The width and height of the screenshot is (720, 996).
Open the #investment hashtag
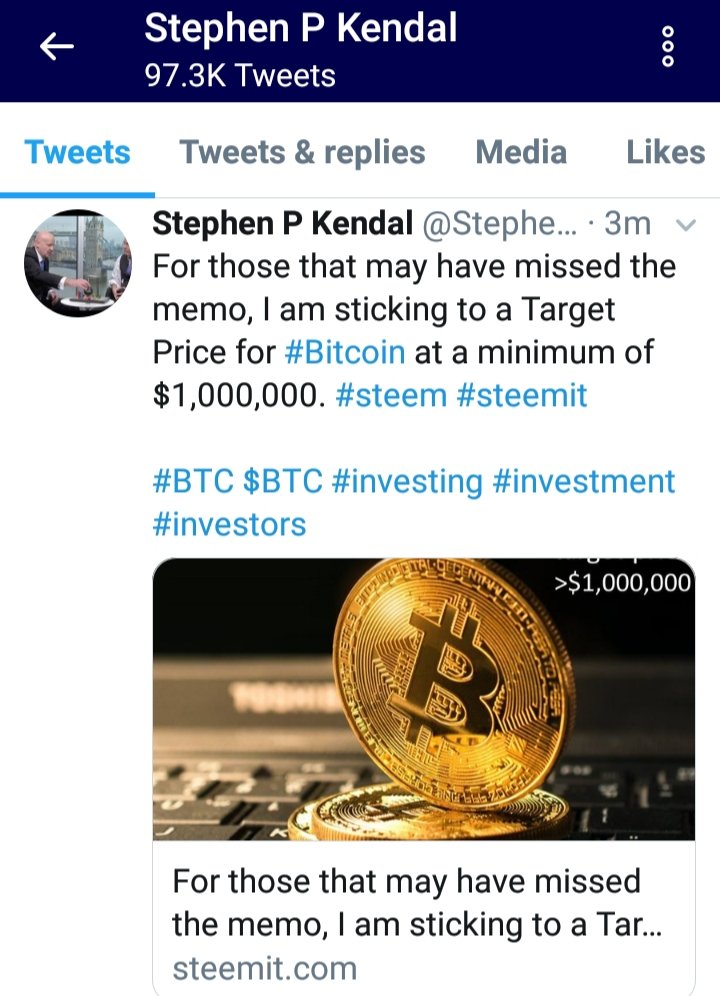[584, 481]
